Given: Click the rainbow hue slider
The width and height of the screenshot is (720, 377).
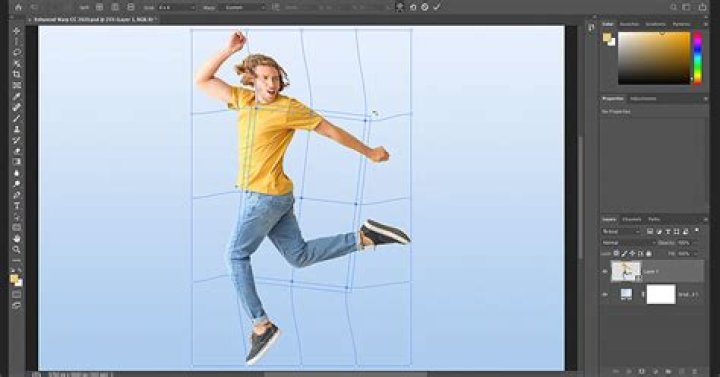Looking at the screenshot, I should coord(698,58).
